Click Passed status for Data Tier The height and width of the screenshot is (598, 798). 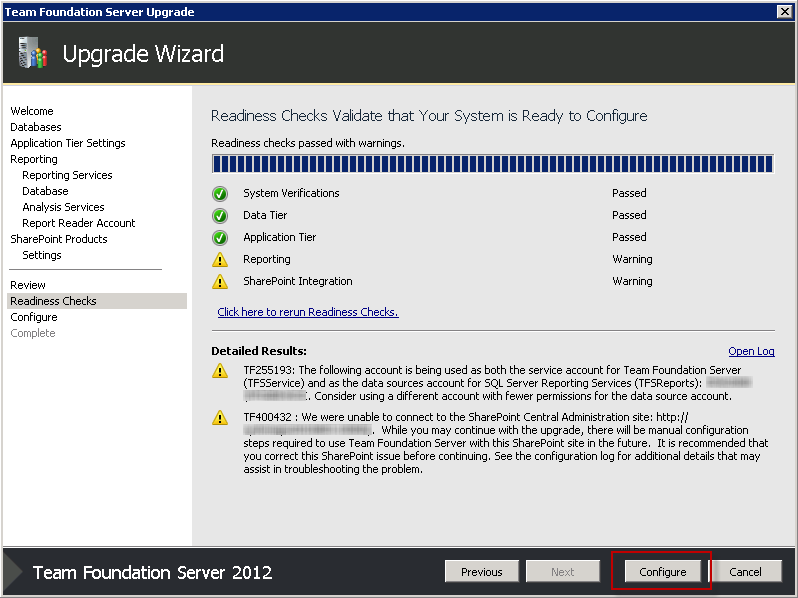[x=629, y=215]
